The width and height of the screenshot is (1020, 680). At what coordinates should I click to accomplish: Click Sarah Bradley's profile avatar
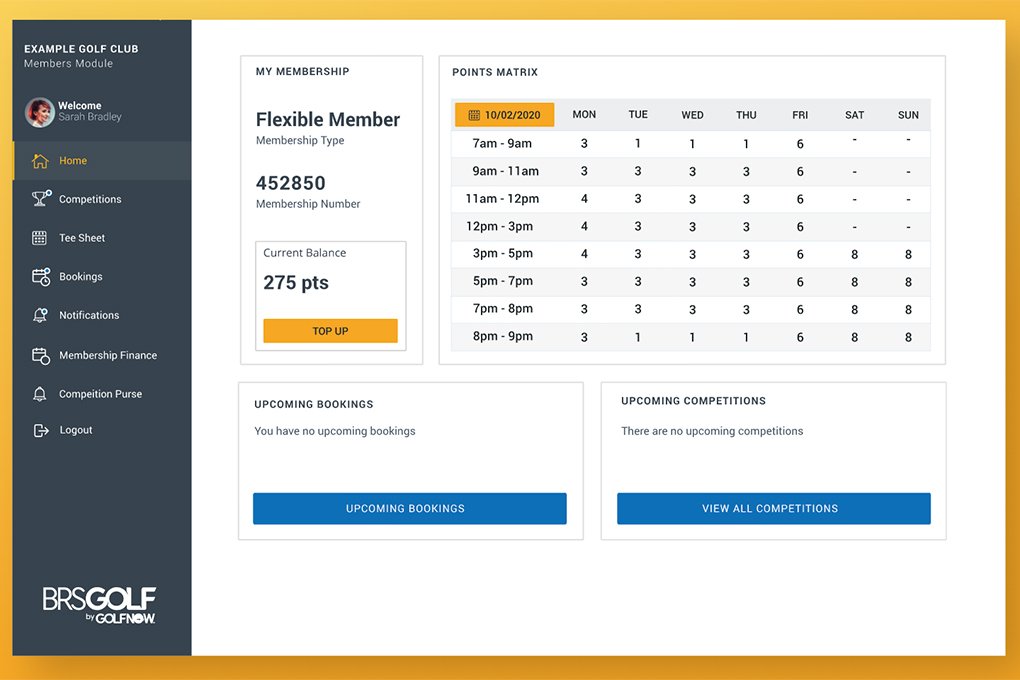pos(39,112)
